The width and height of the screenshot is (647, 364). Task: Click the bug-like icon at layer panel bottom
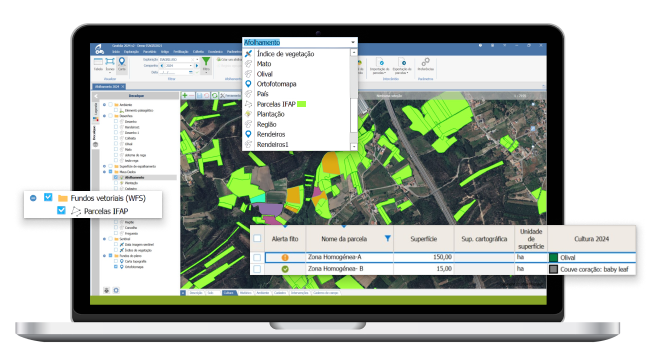click(x=106, y=290)
